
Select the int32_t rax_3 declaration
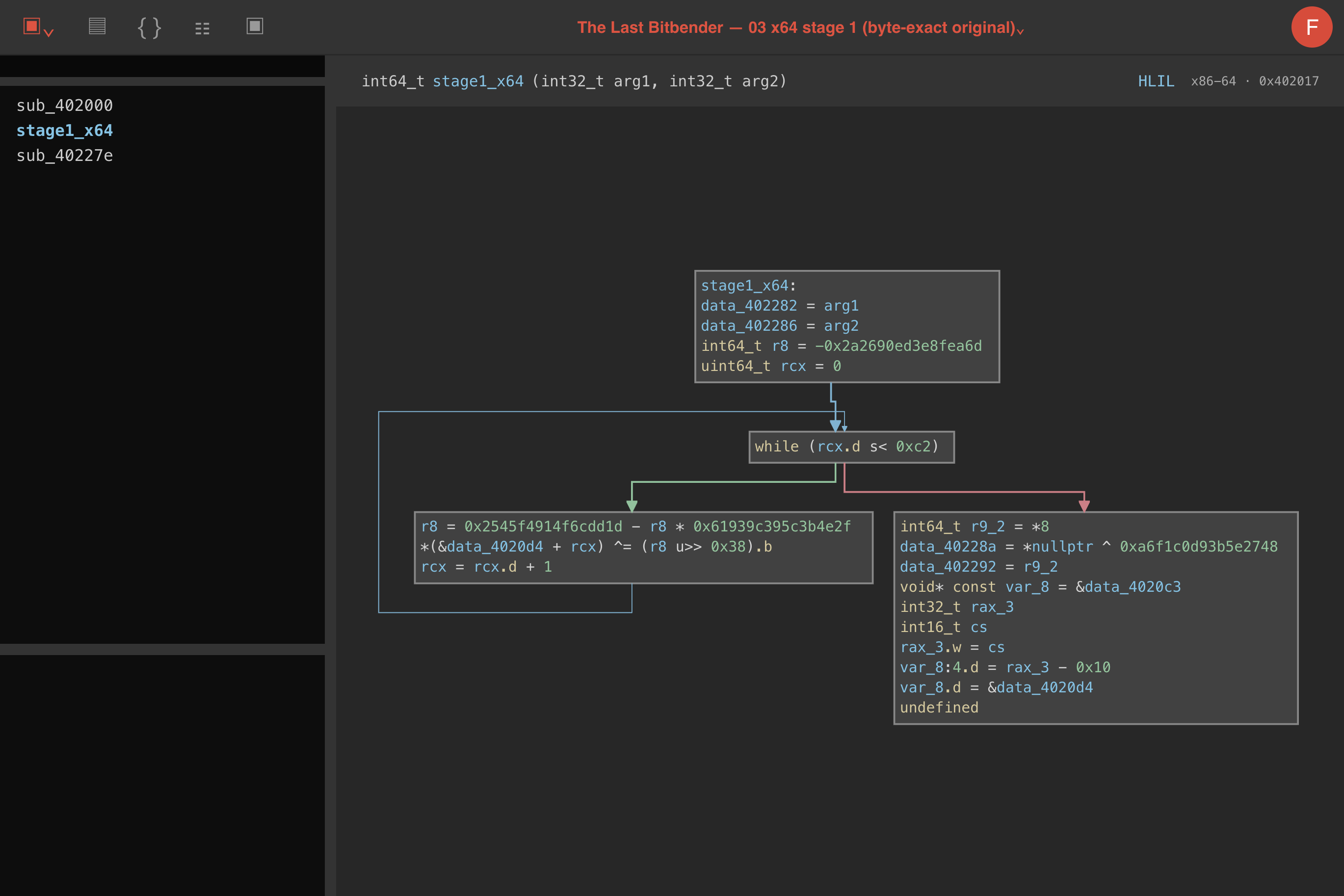click(956, 607)
